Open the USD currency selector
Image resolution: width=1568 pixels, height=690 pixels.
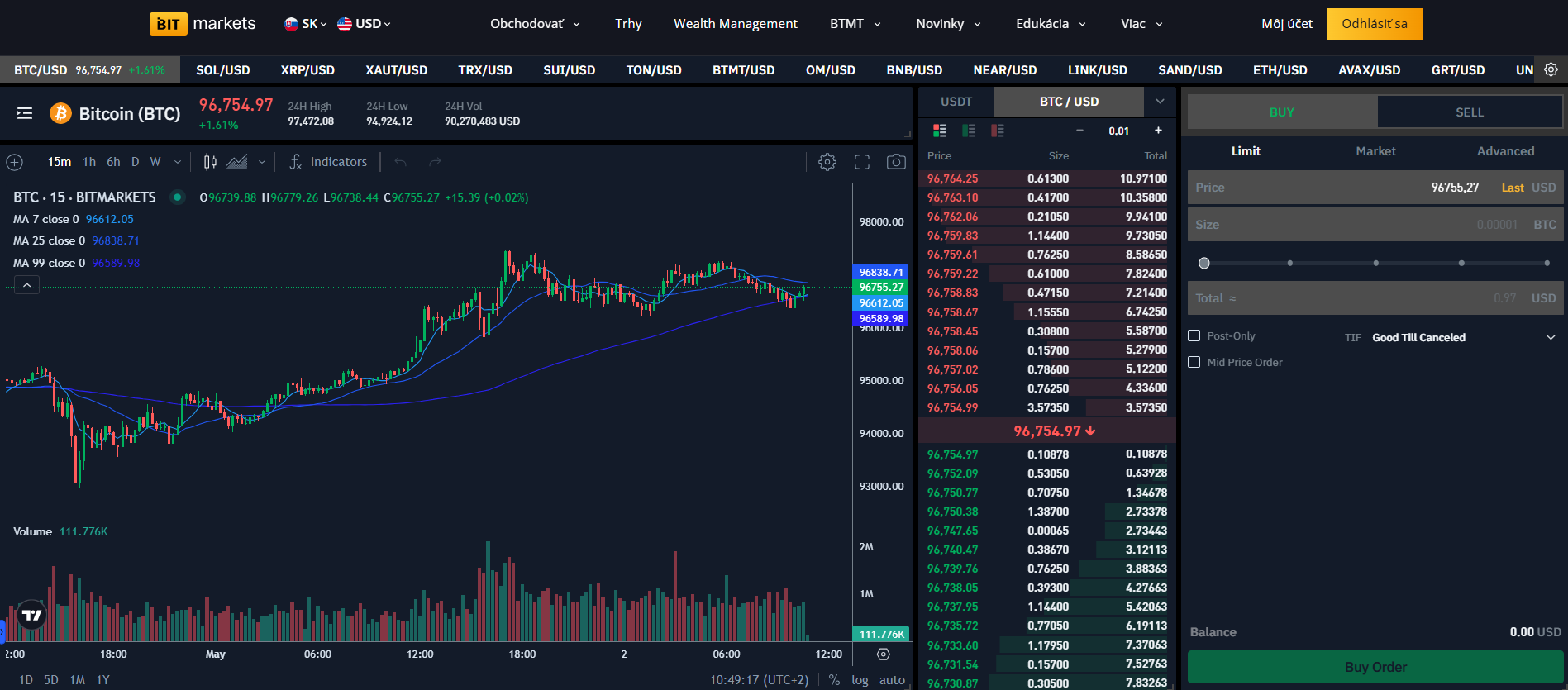click(x=365, y=24)
